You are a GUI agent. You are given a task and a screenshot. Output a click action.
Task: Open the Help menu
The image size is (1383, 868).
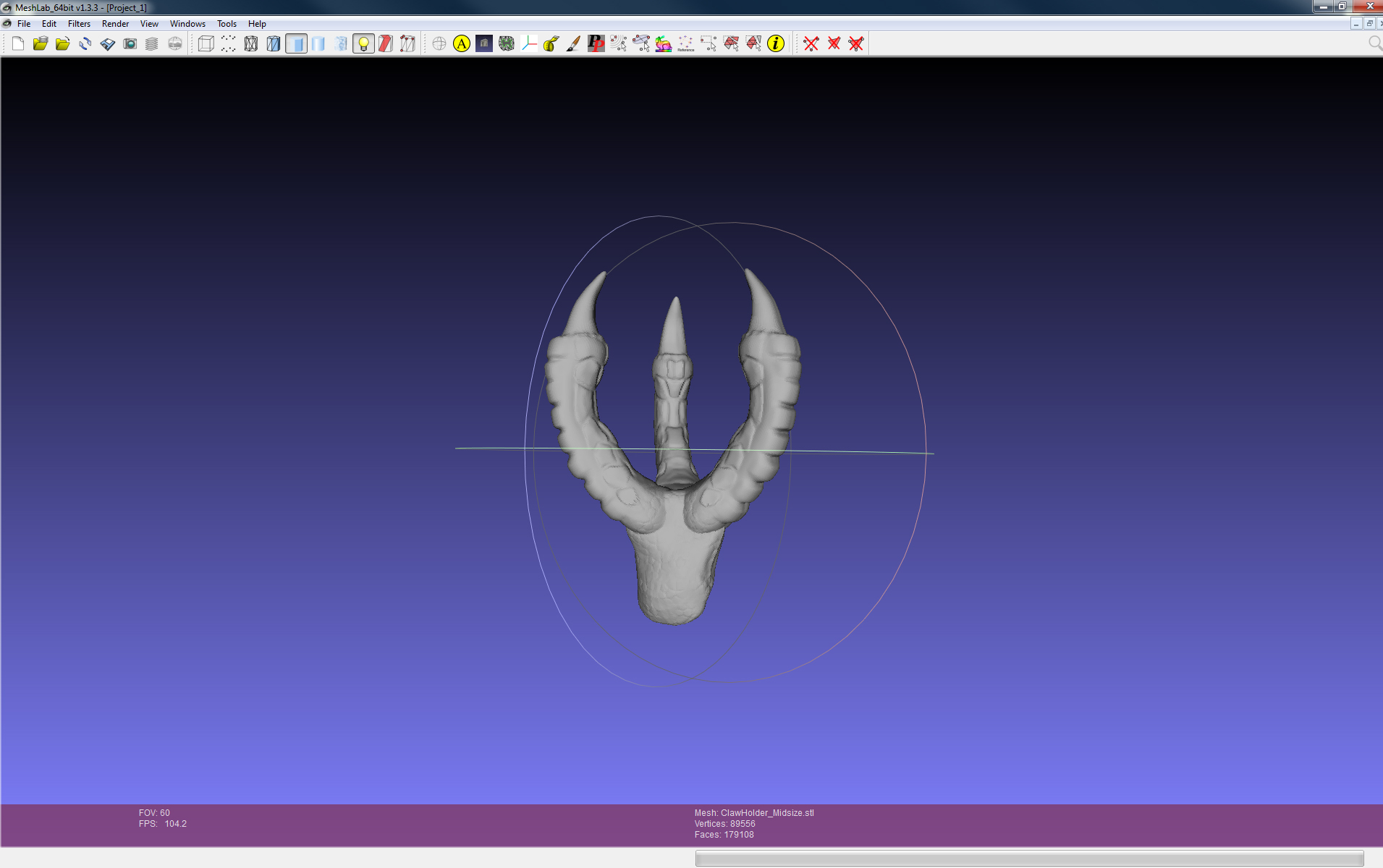(257, 24)
